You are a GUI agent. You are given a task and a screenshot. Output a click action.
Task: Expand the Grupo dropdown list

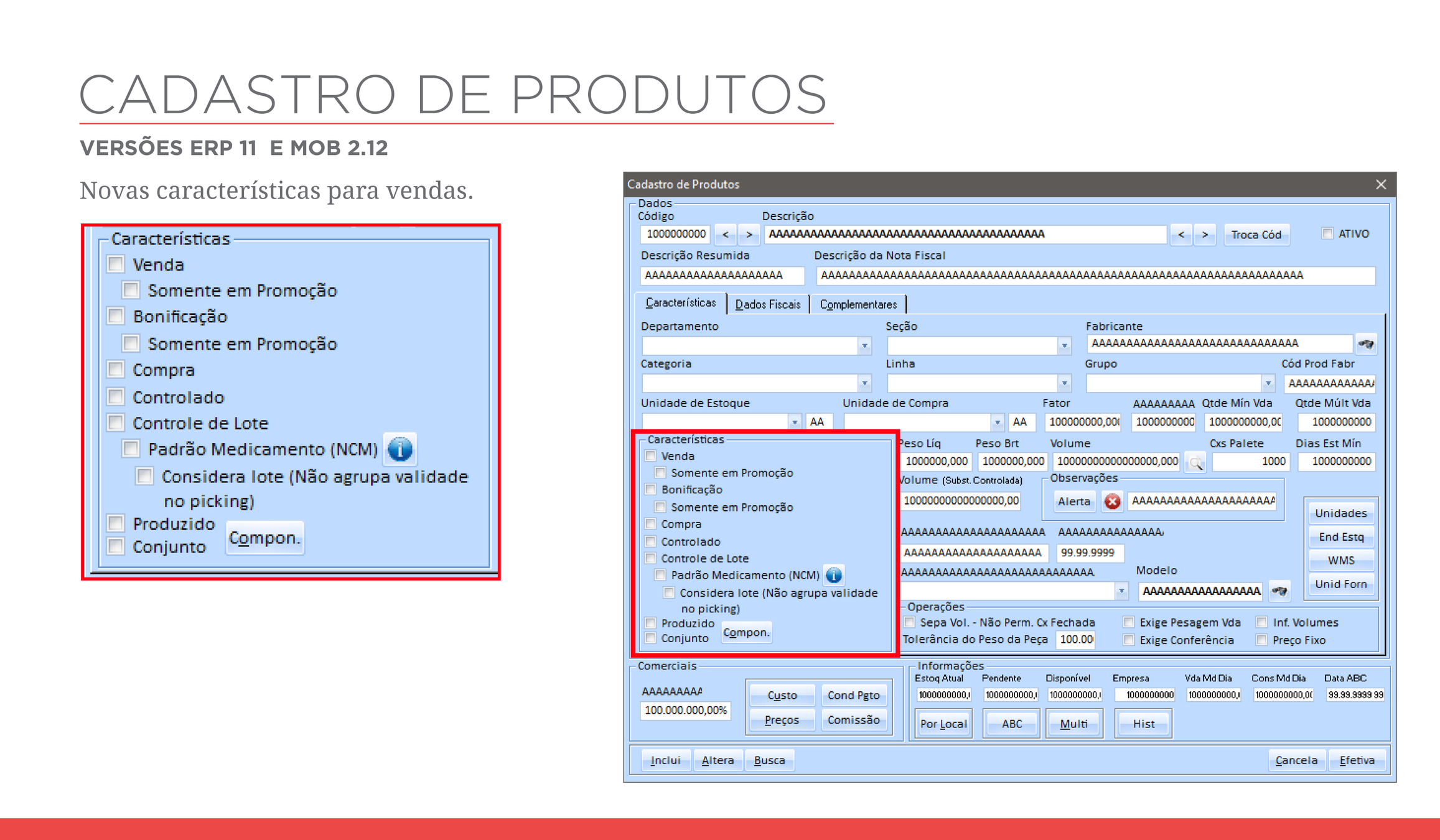pyautogui.click(x=1268, y=383)
